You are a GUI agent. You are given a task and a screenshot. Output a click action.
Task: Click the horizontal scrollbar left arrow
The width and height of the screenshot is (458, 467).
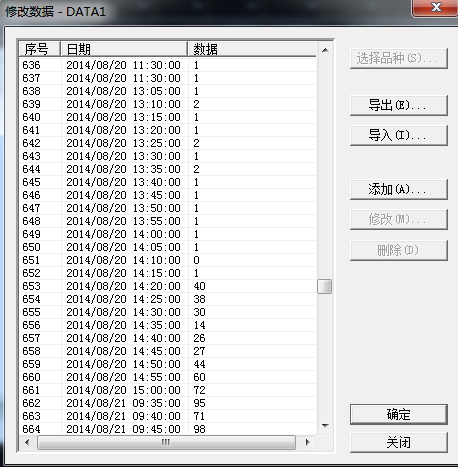point(27,443)
